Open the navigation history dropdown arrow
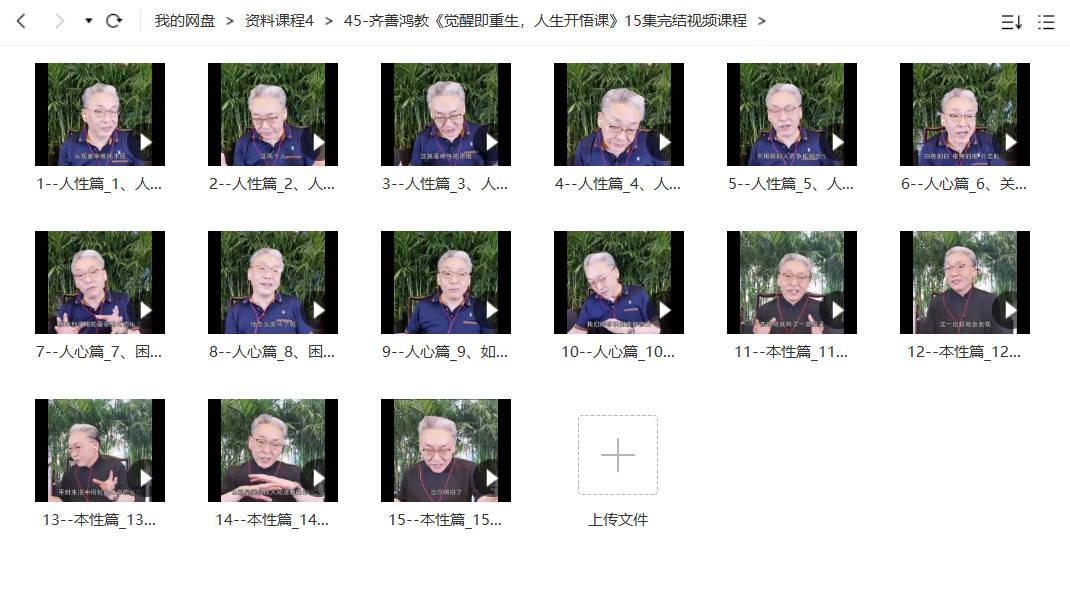This screenshot has width=1070, height=597. (89, 21)
